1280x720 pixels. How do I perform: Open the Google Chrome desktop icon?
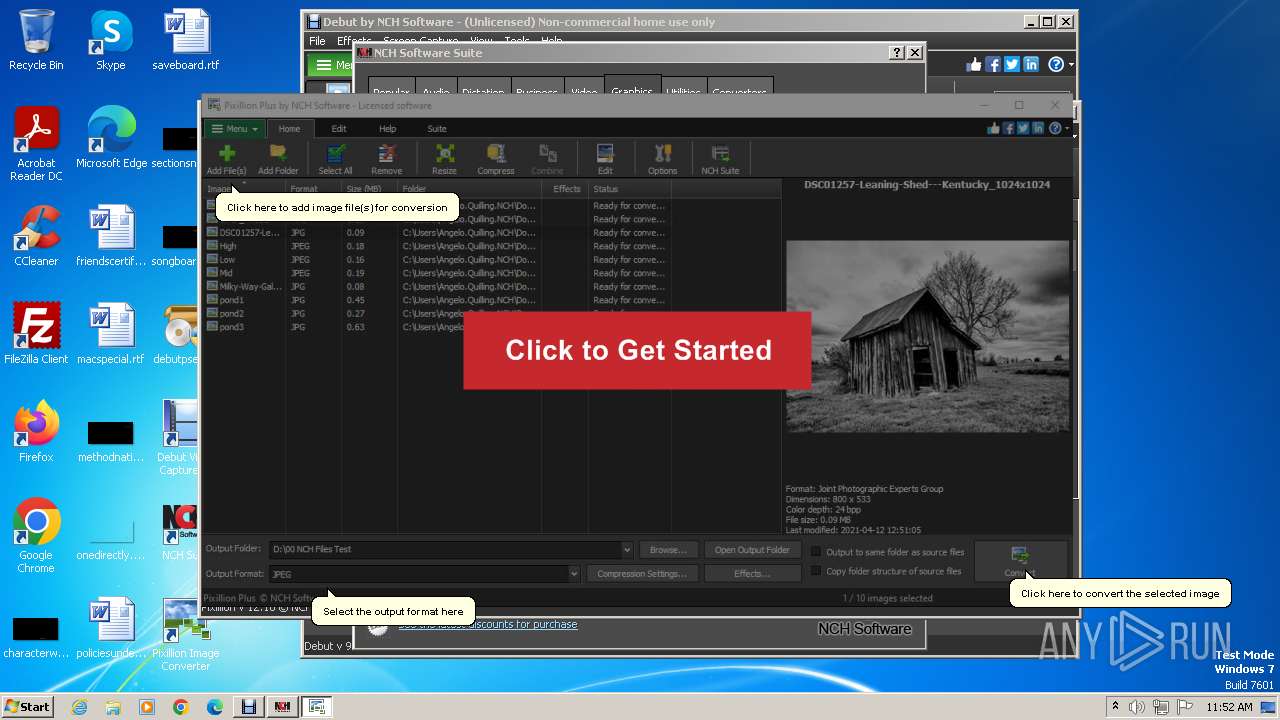point(36,536)
